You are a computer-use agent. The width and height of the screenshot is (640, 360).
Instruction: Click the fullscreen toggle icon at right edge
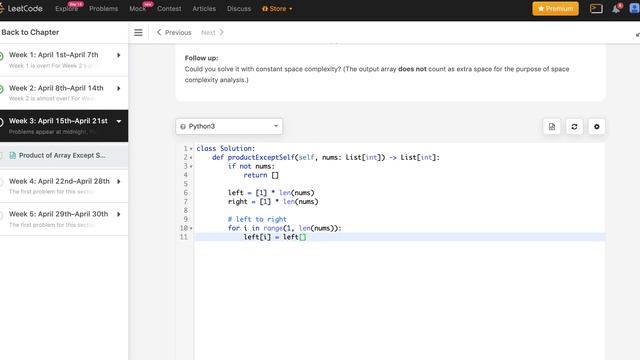(x=637, y=35)
